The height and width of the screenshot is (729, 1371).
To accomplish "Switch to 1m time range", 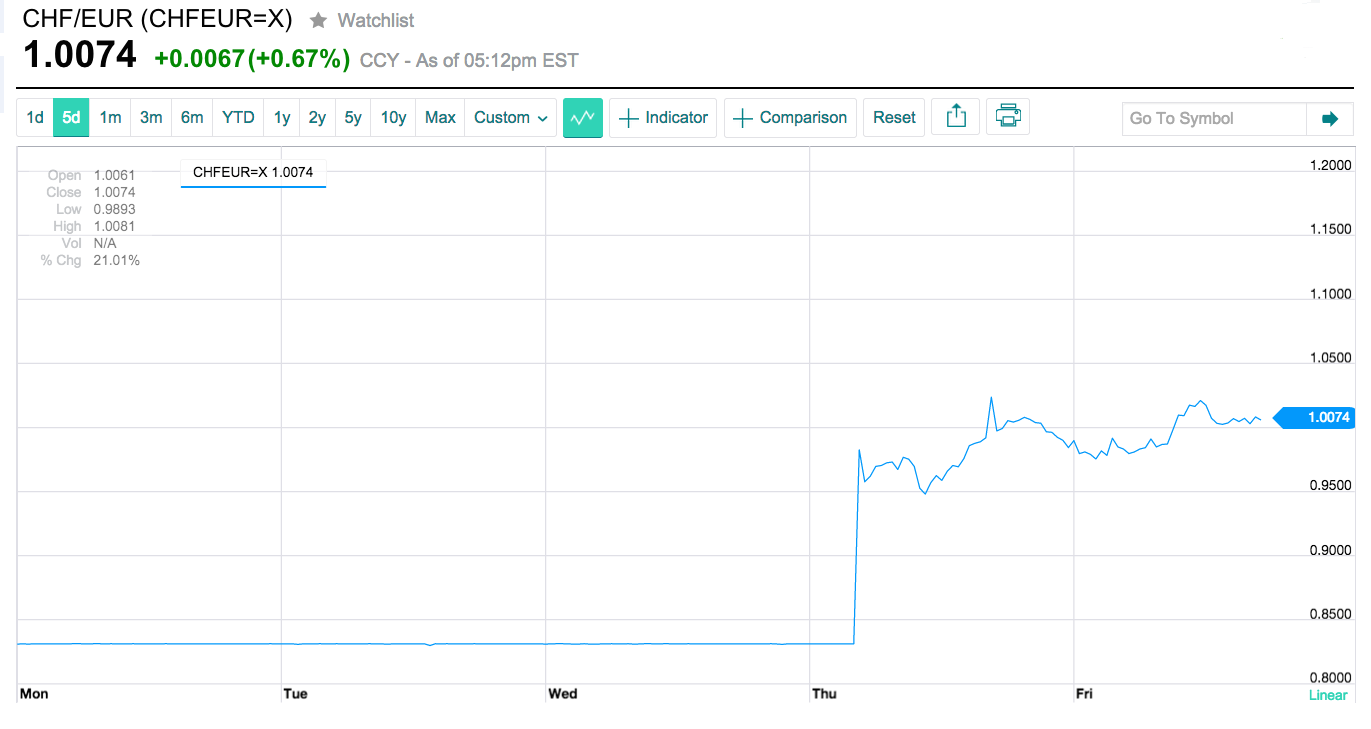I will click(x=110, y=118).
